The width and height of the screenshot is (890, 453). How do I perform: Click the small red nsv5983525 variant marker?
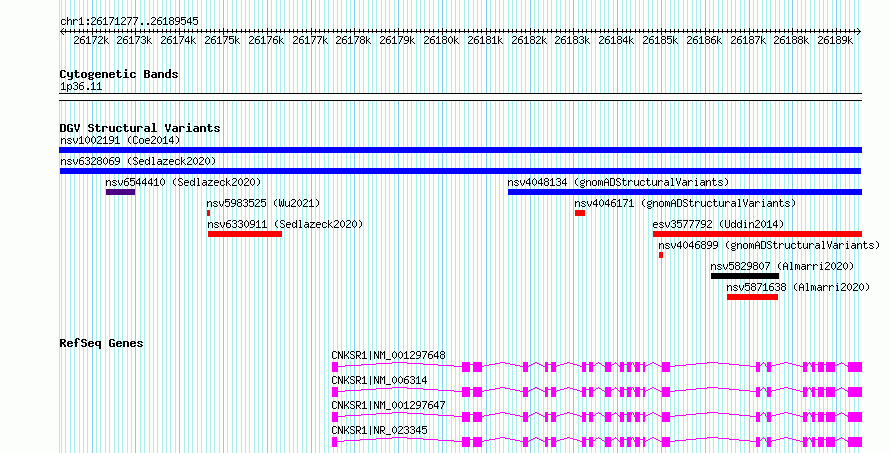(208, 213)
